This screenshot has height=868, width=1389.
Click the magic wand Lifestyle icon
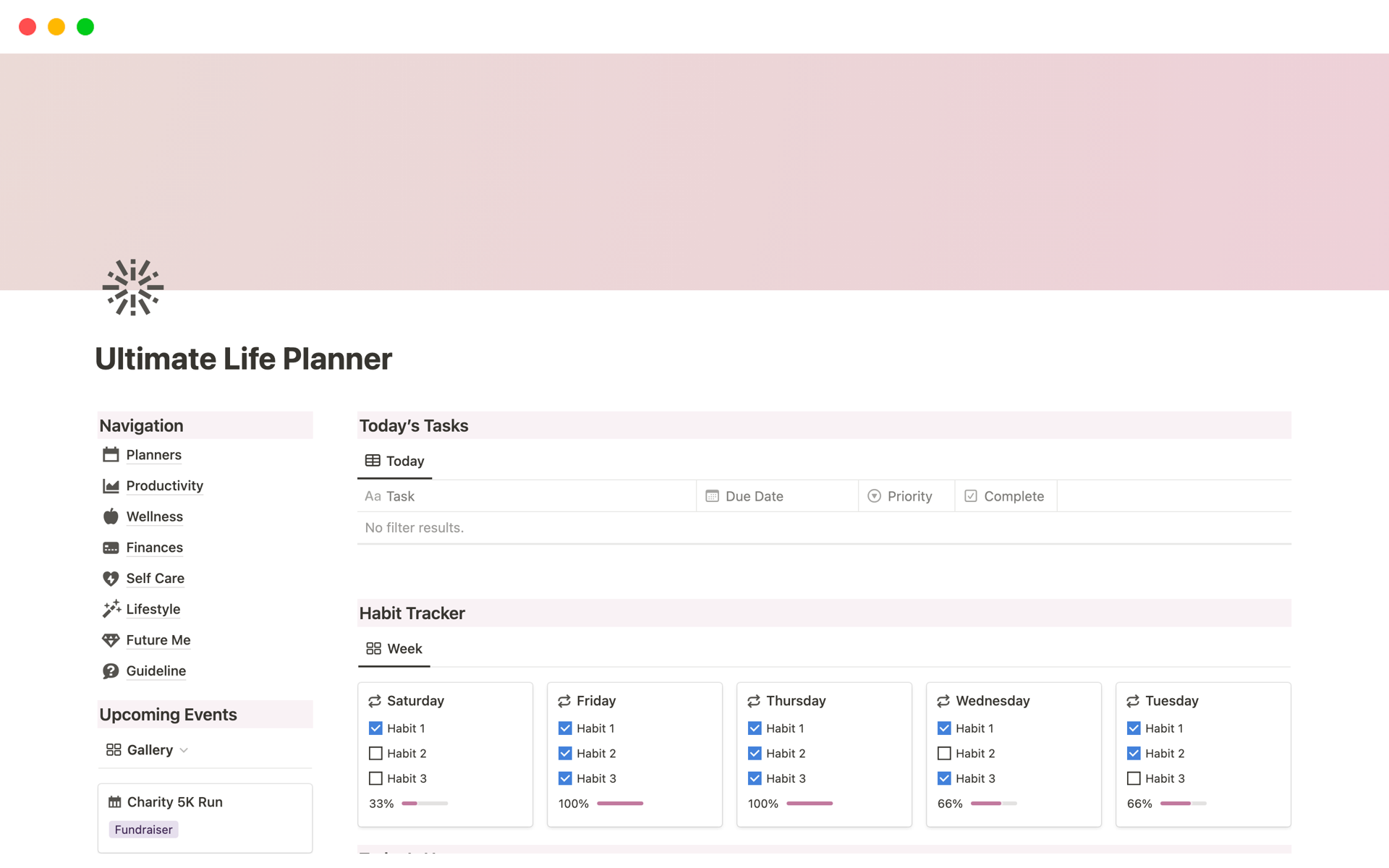pyautogui.click(x=111, y=609)
